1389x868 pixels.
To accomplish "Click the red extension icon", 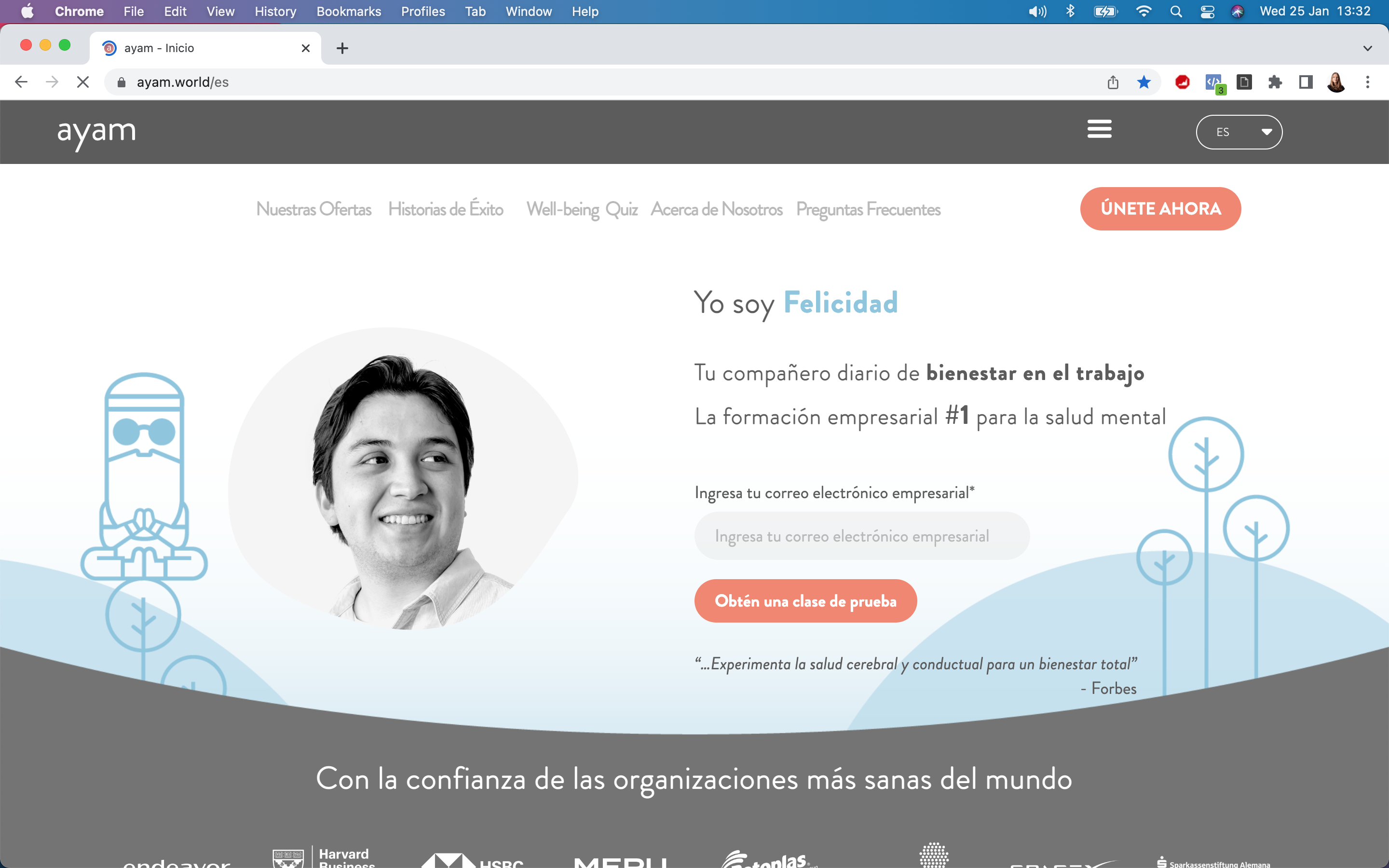I will pos(1183,82).
